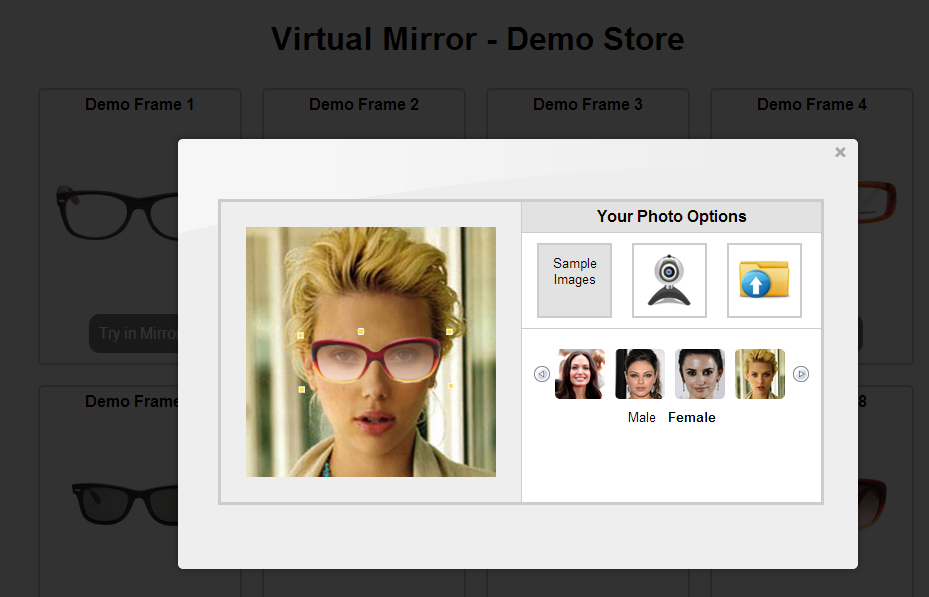Open the webcam photo option
Viewport: 929px width, 597px height.
pyautogui.click(x=669, y=280)
